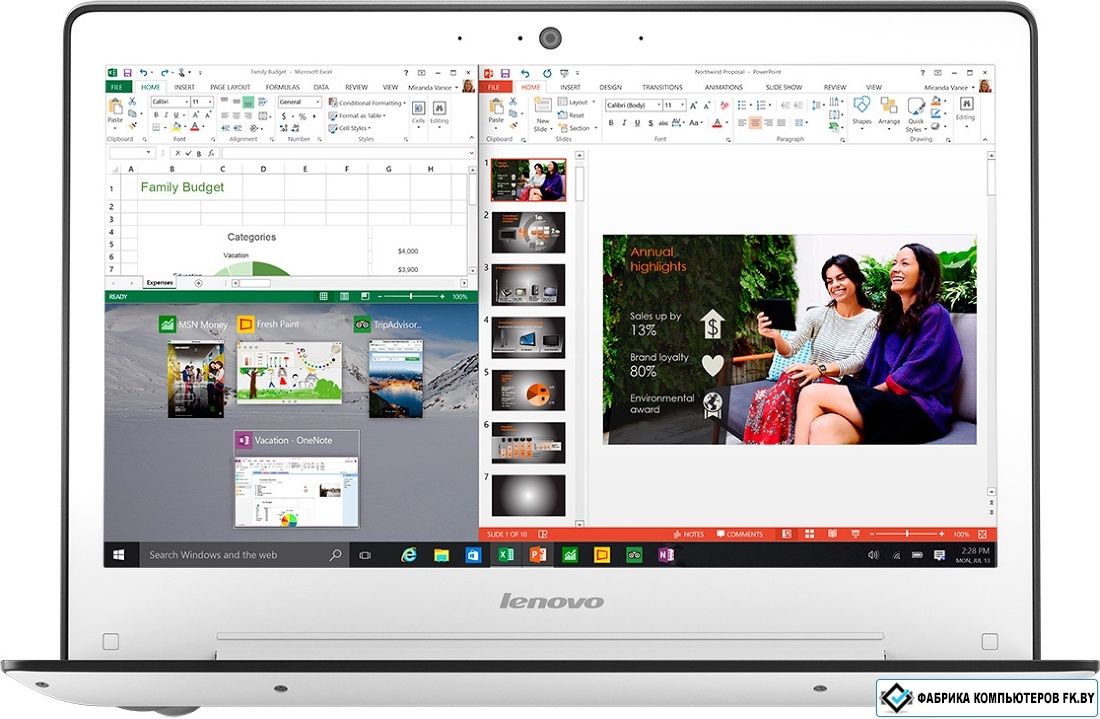The height and width of the screenshot is (719, 1100).
Task: Open the PAGE LAYOUT tab in Excel
Action: (x=230, y=87)
